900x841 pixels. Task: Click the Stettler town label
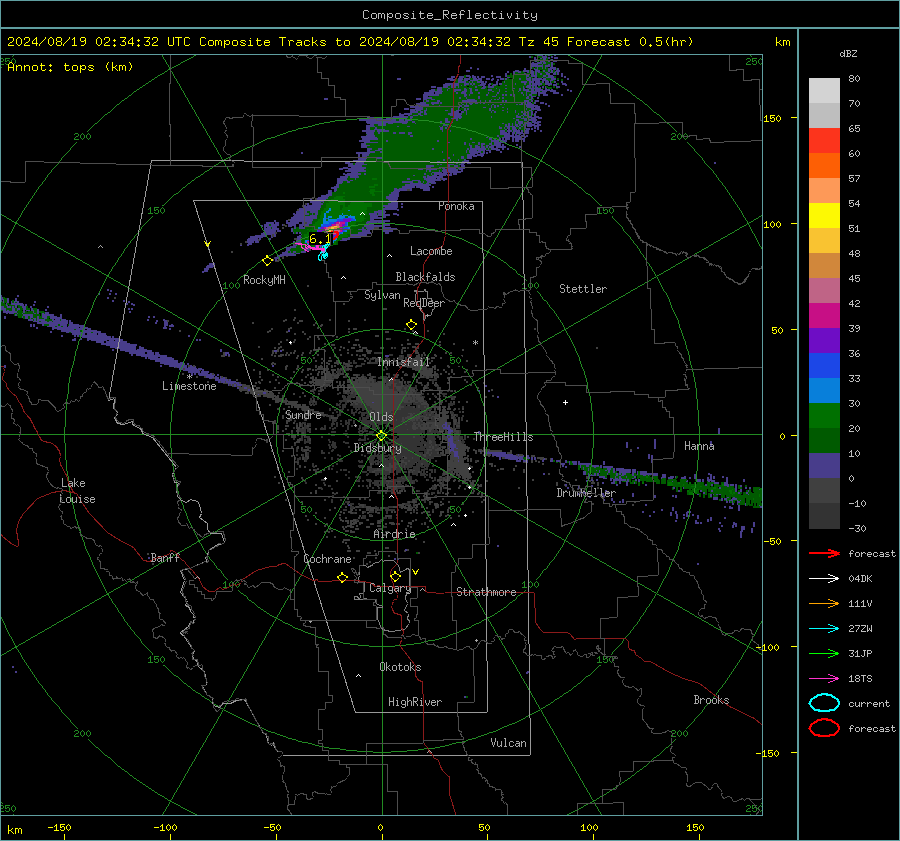(x=583, y=289)
